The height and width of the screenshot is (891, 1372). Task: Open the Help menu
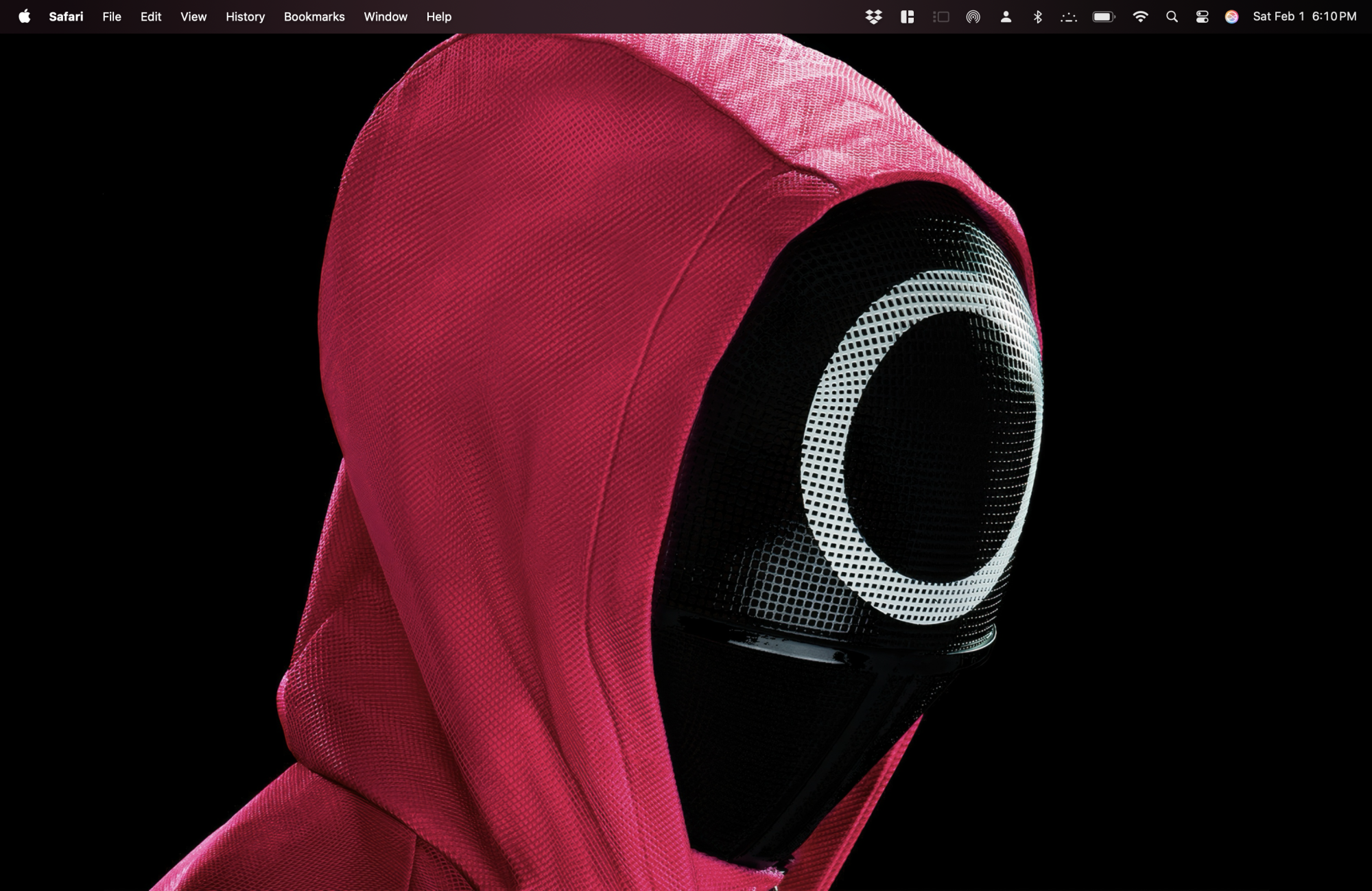click(438, 16)
